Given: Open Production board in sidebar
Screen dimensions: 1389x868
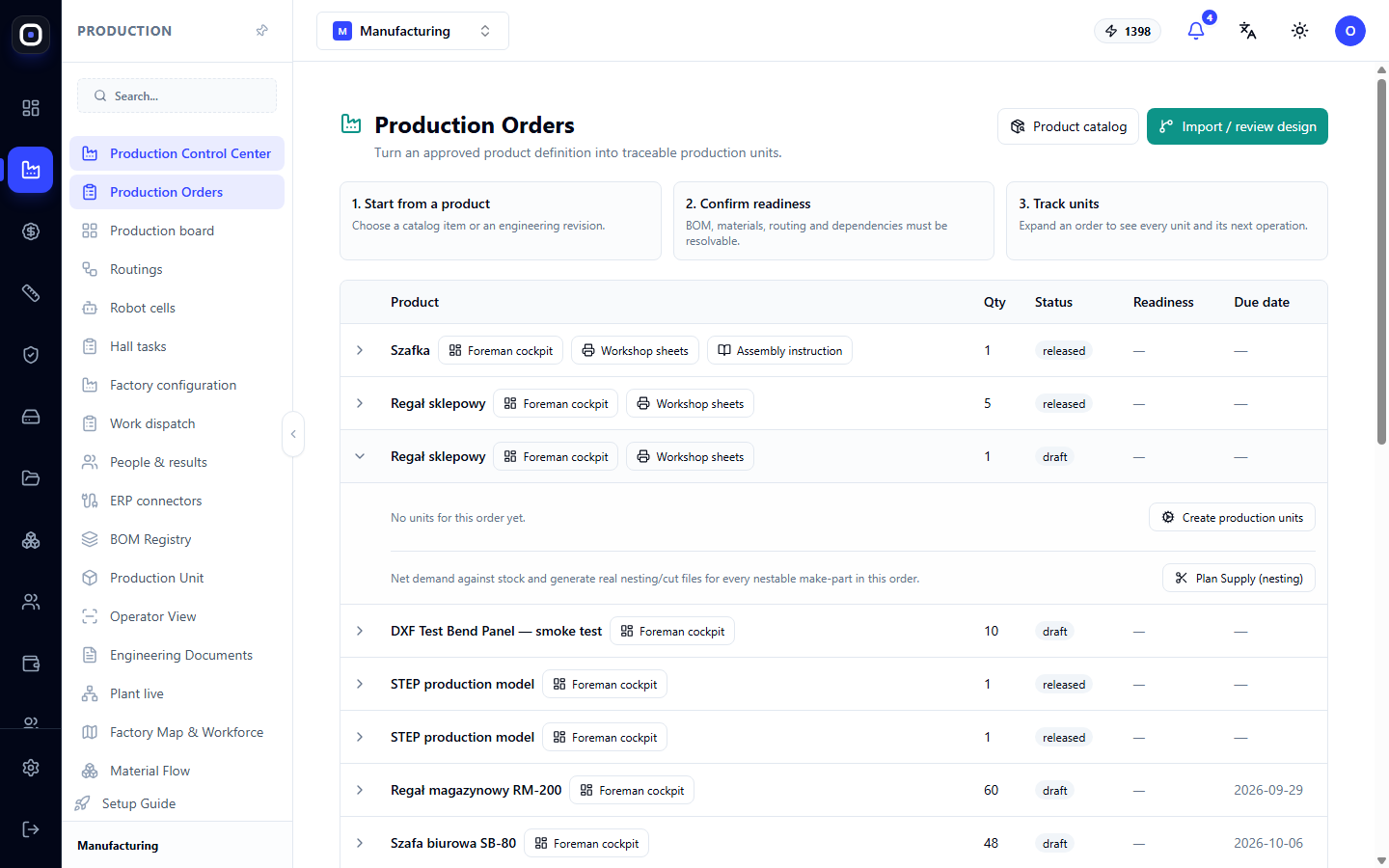Looking at the screenshot, I should [x=177, y=231].
